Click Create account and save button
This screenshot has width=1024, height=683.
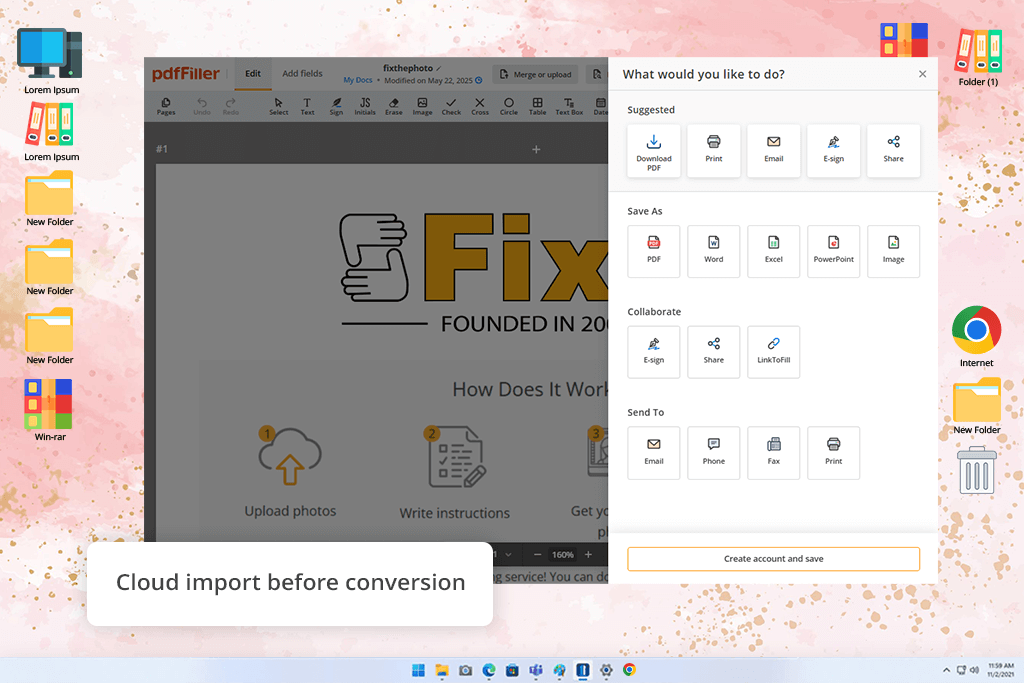(774, 559)
